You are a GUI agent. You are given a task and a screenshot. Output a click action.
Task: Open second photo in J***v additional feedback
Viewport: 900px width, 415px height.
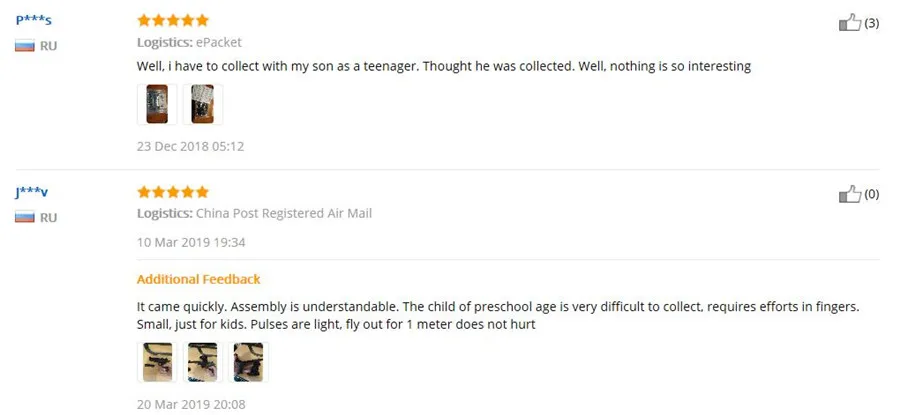point(203,362)
